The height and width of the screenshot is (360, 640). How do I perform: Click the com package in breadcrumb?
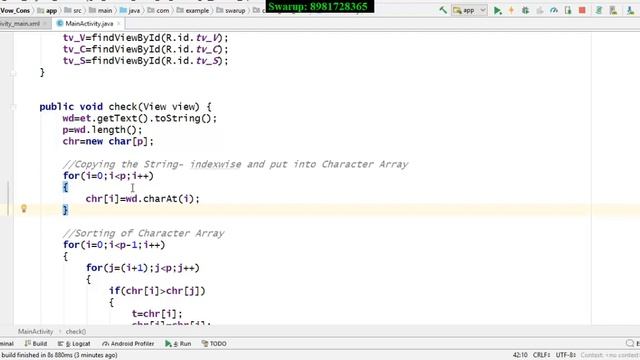158,11
